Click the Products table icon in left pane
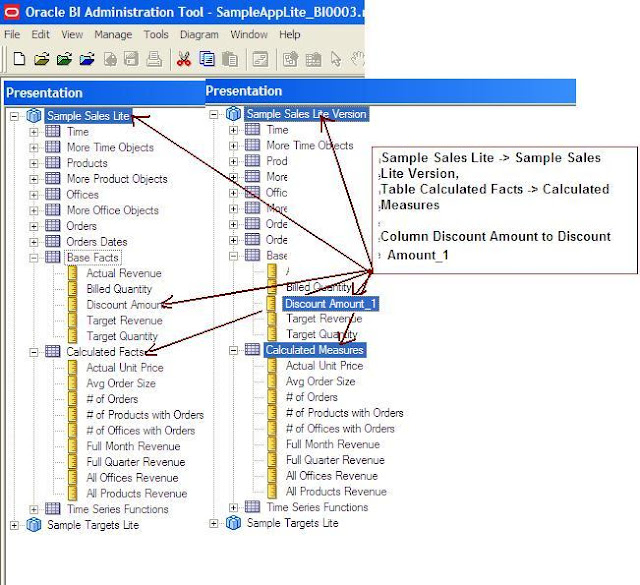 (53, 163)
